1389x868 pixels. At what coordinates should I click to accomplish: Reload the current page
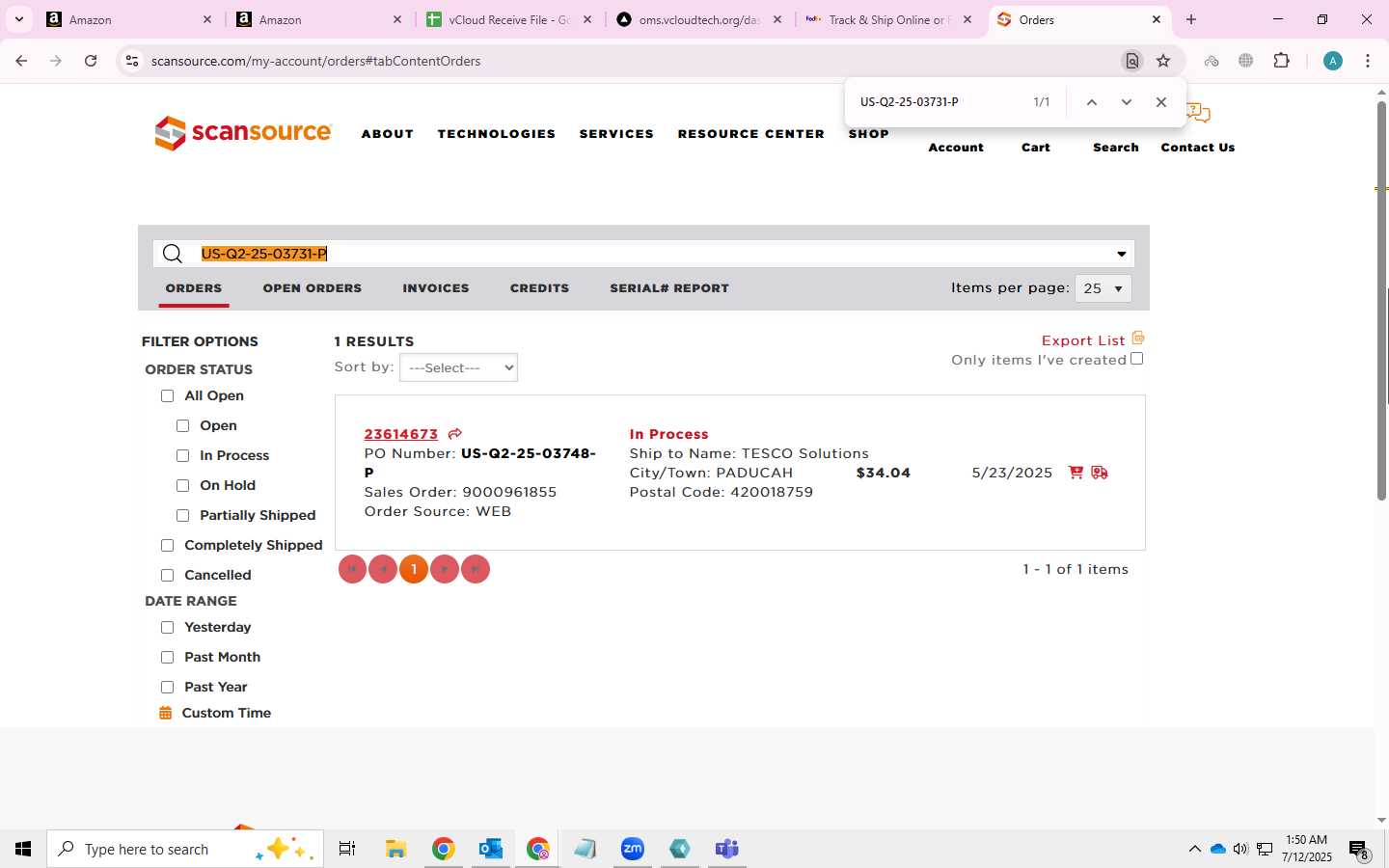91,61
